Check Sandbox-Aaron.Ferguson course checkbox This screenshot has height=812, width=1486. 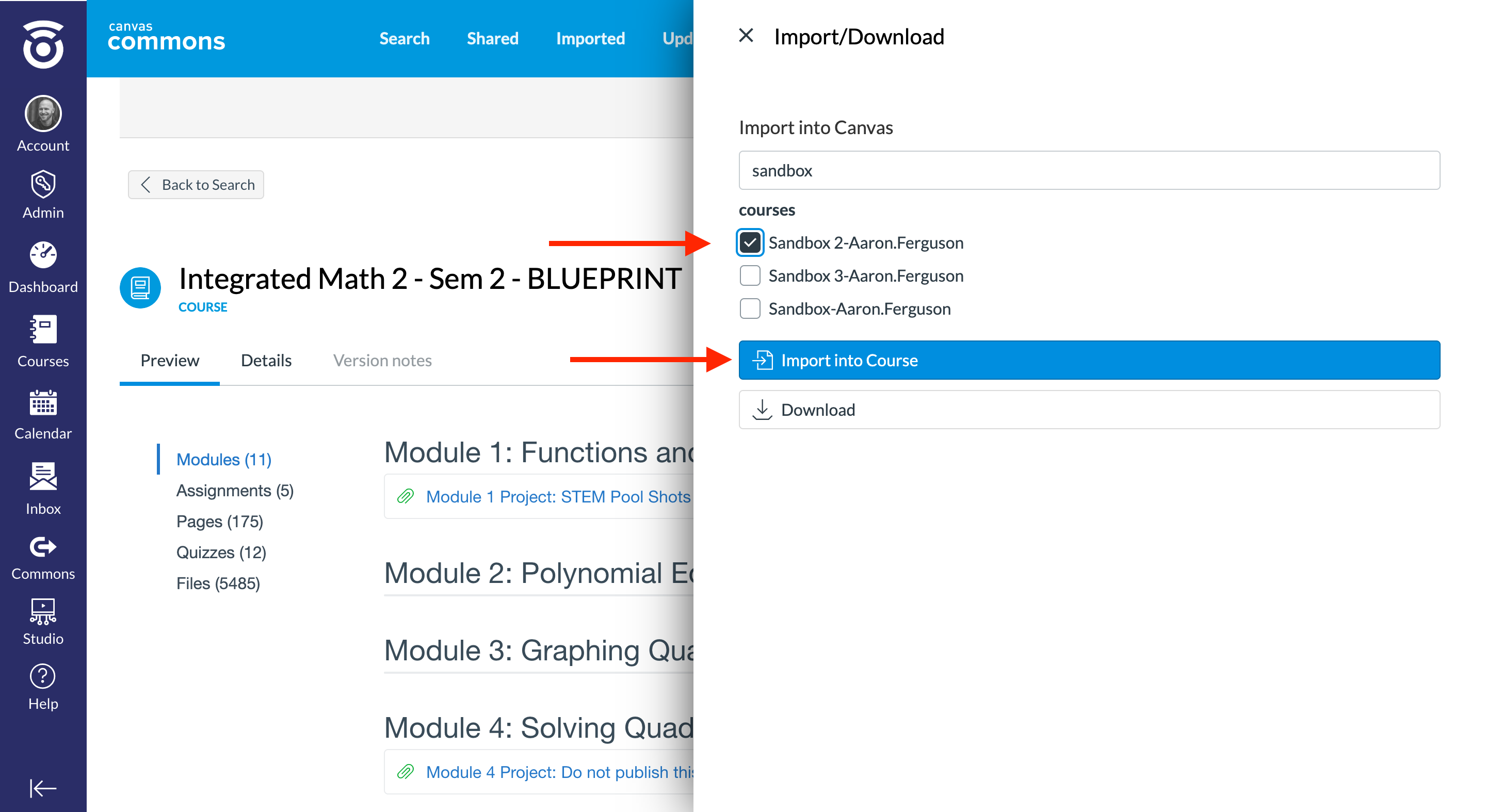[x=749, y=308]
